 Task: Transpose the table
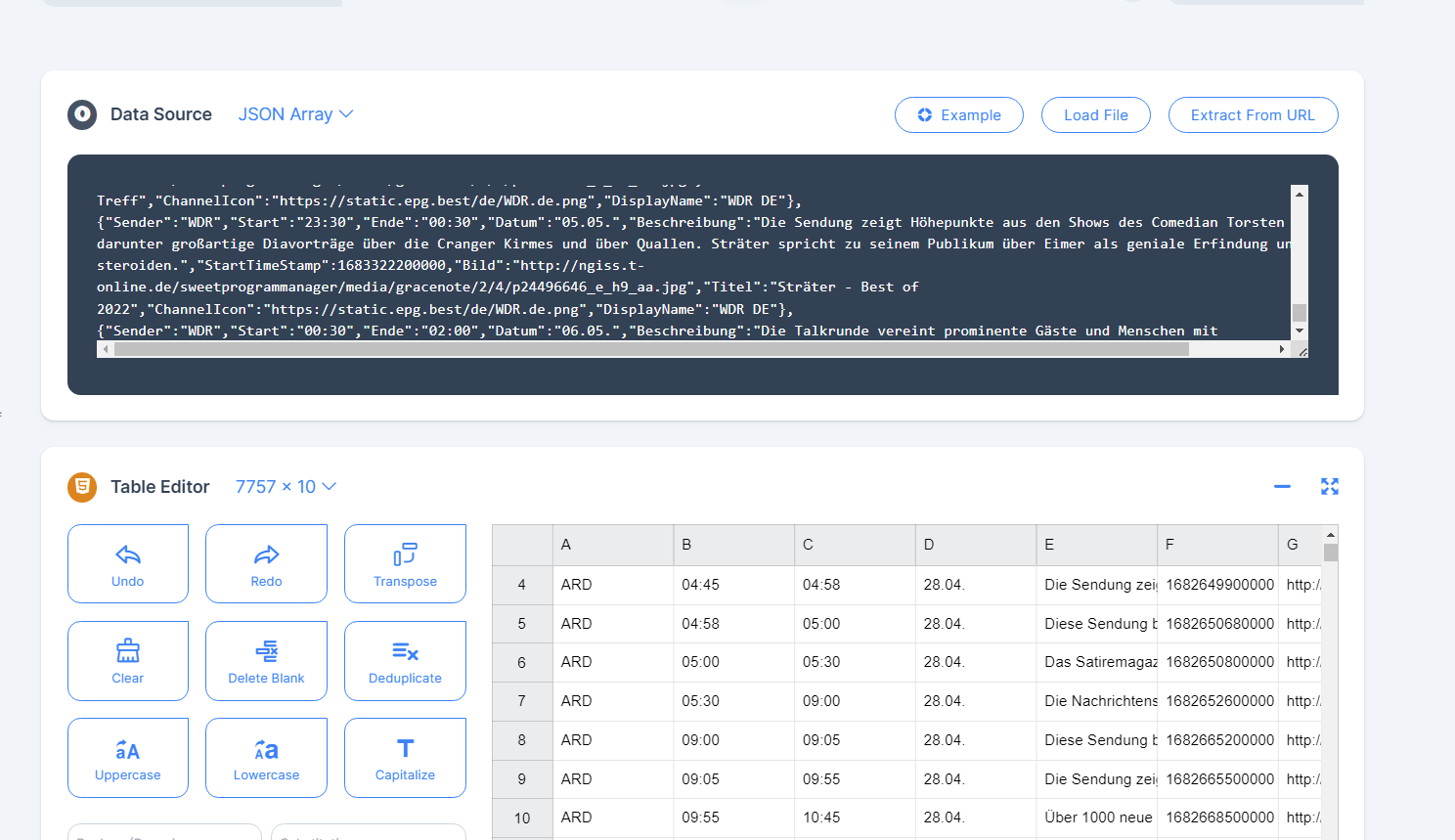(405, 563)
